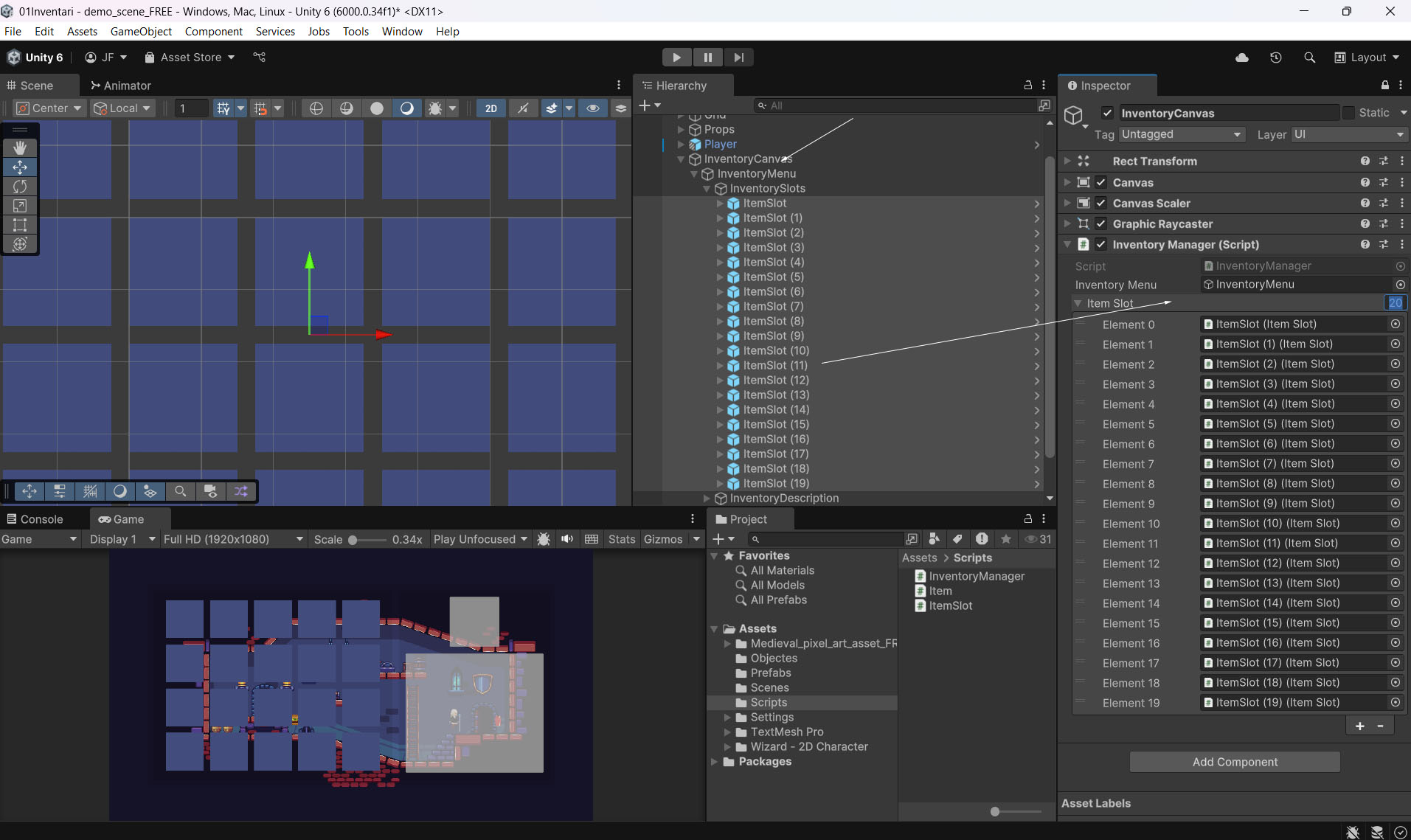Toggle 2D view mode in Scene
Viewport: 1411px width, 840px height.
coord(490,108)
